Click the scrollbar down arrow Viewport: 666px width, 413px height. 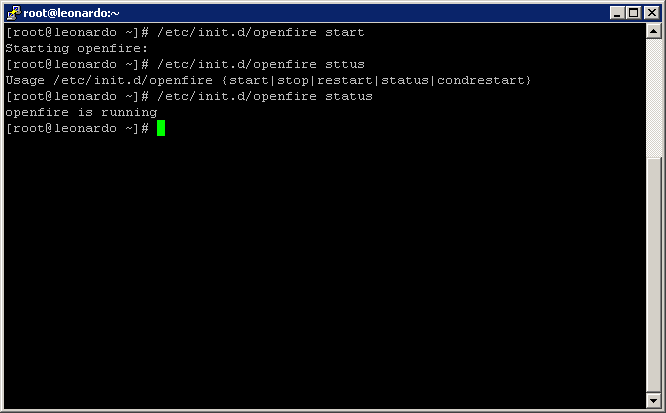point(653,400)
